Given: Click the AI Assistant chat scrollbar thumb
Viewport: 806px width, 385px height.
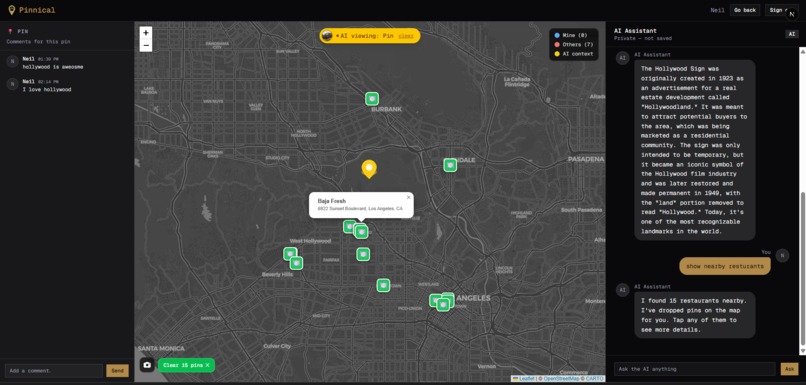Looking at the screenshot, I should click(x=802, y=267).
